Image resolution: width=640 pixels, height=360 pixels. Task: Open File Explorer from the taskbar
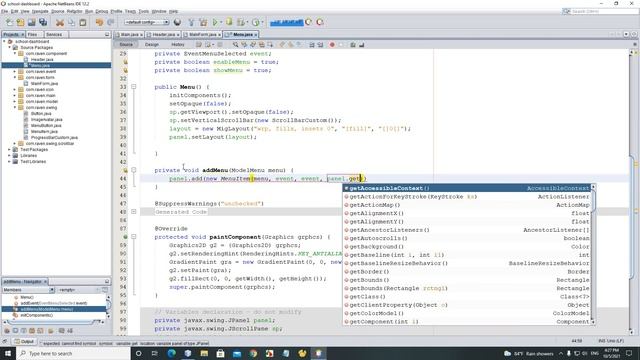click(x=204, y=353)
